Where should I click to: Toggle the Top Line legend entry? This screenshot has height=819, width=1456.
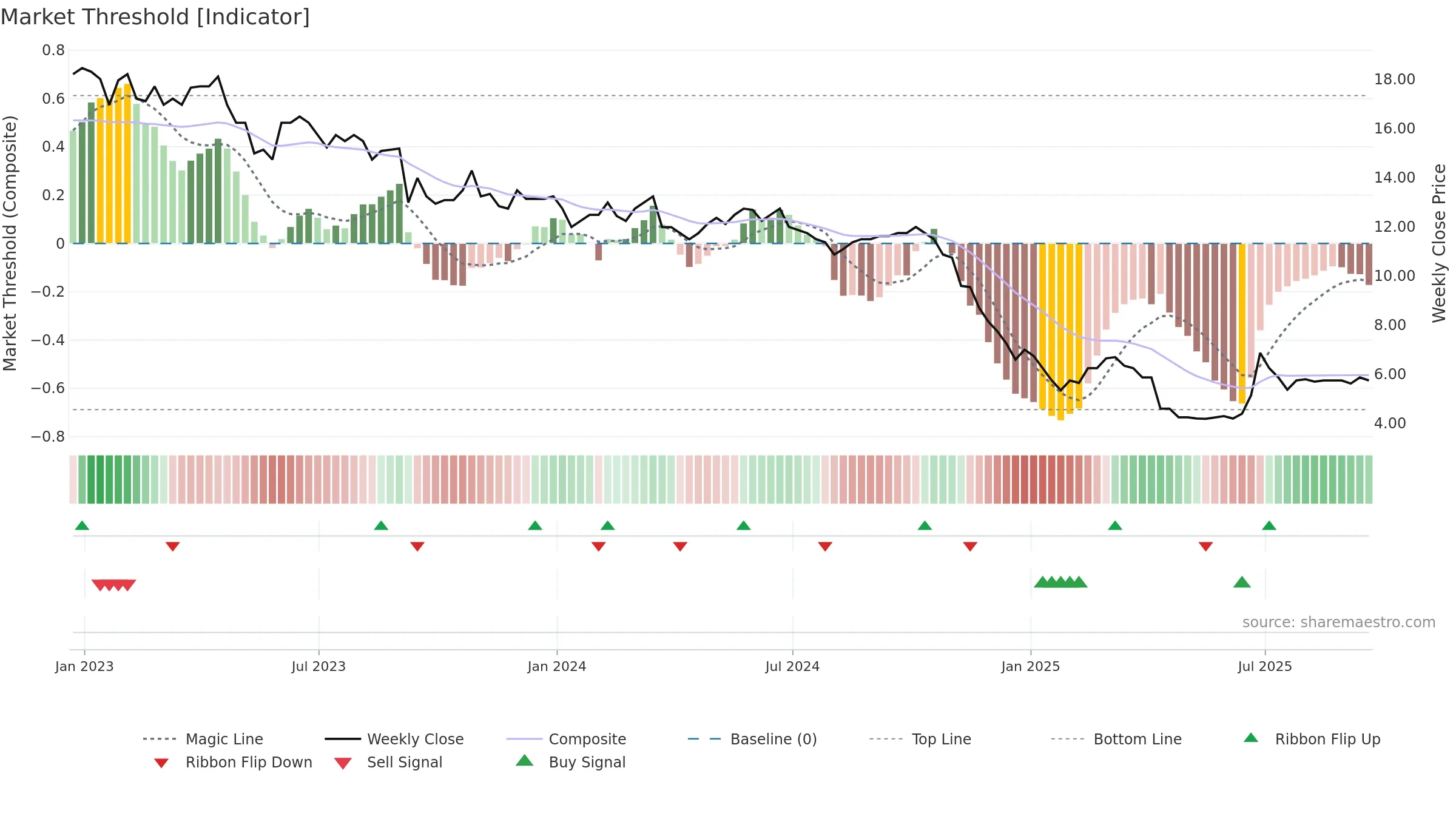(x=920, y=739)
